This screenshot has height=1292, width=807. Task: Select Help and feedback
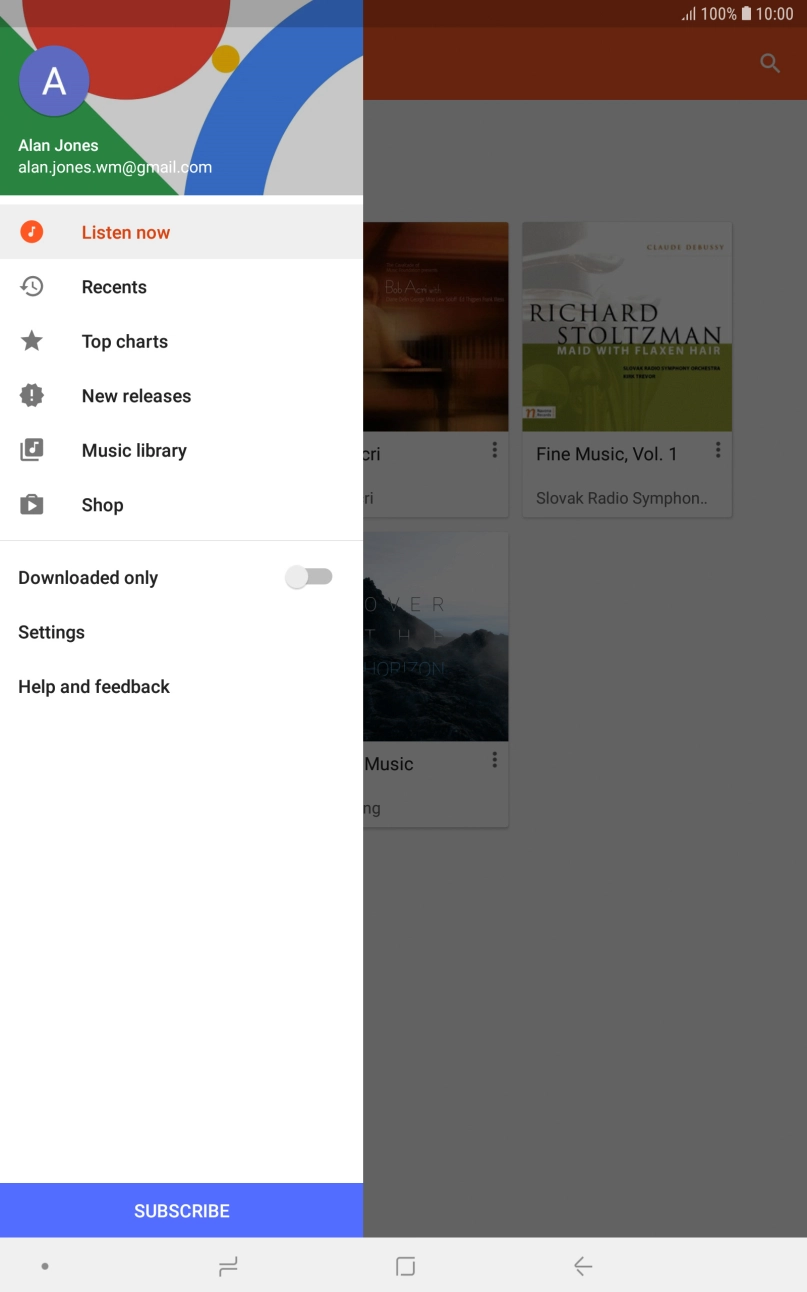pos(94,687)
